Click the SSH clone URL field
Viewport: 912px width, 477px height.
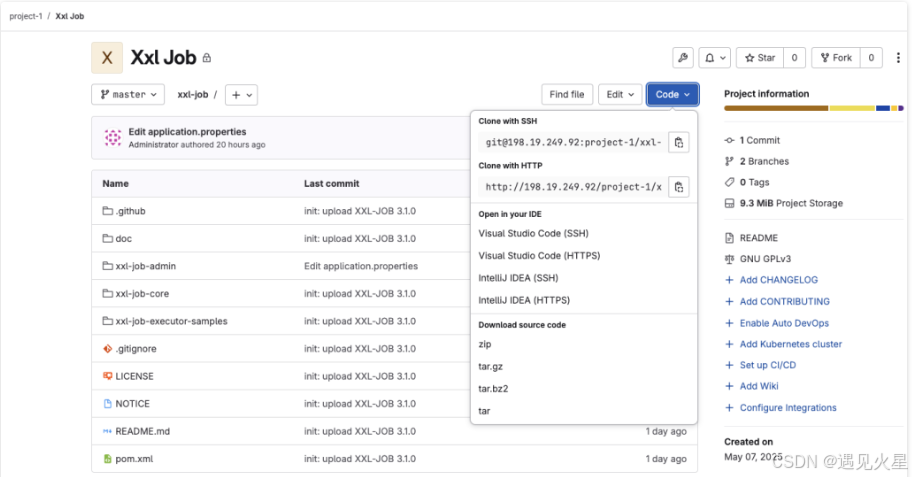(x=573, y=143)
